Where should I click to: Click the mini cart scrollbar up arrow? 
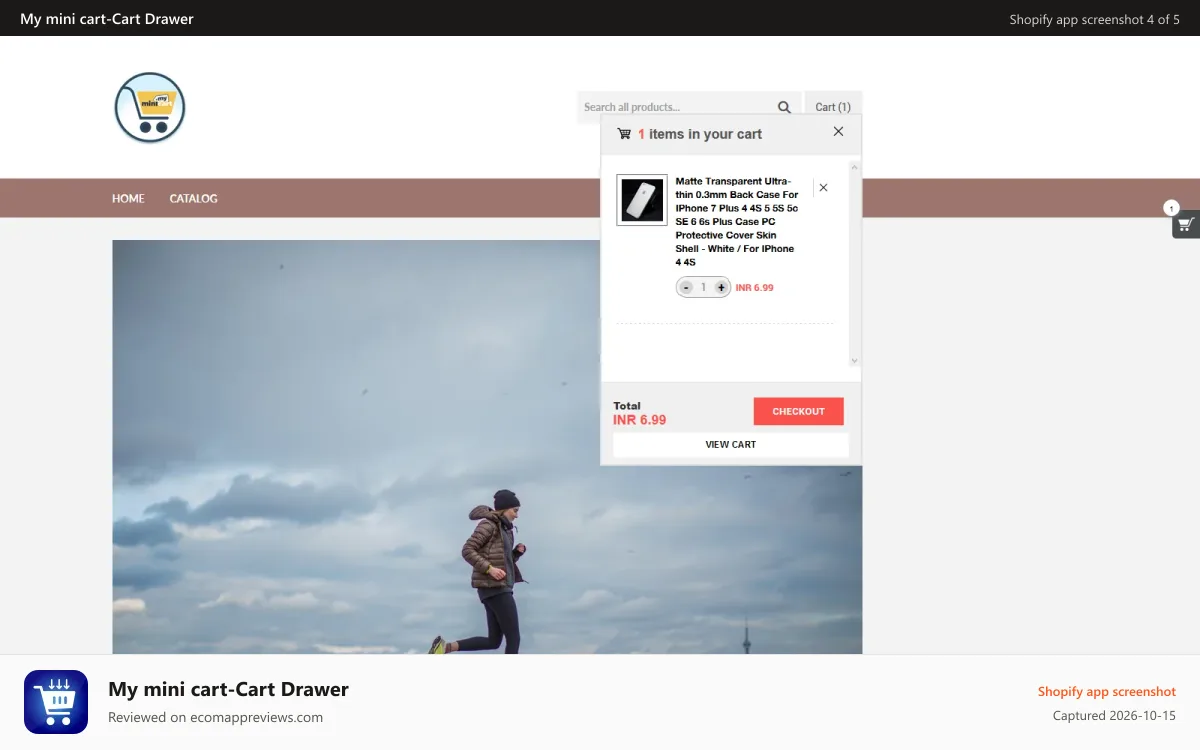[x=854, y=166]
